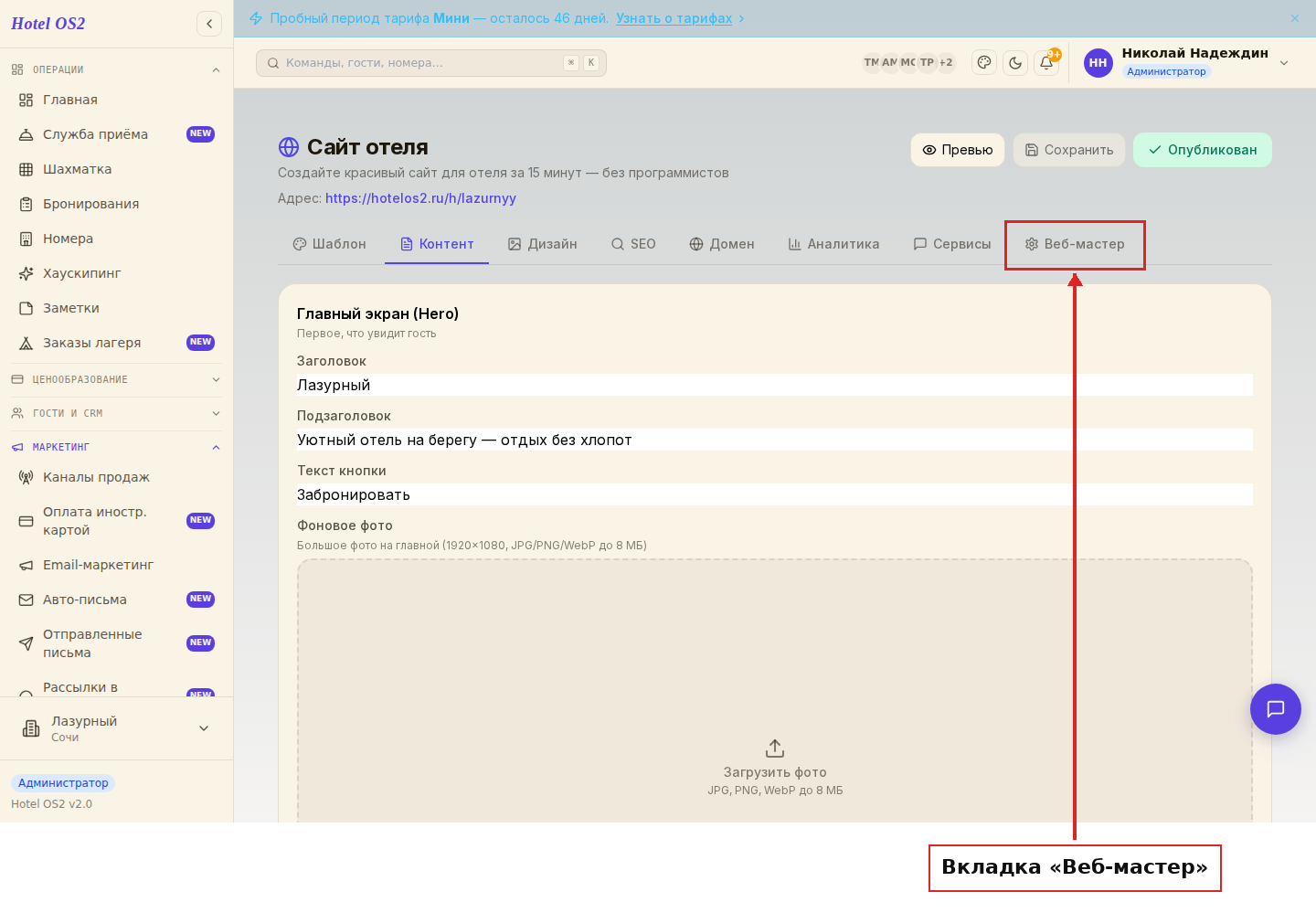Click the upload photo icon
Image resolution: width=1316 pixels, height=913 pixels.
point(775,748)
